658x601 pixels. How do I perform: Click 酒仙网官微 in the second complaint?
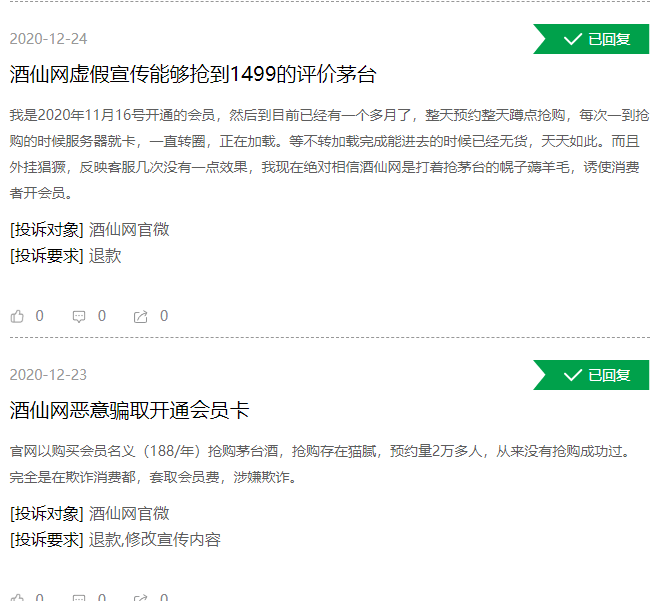point(129,513)
